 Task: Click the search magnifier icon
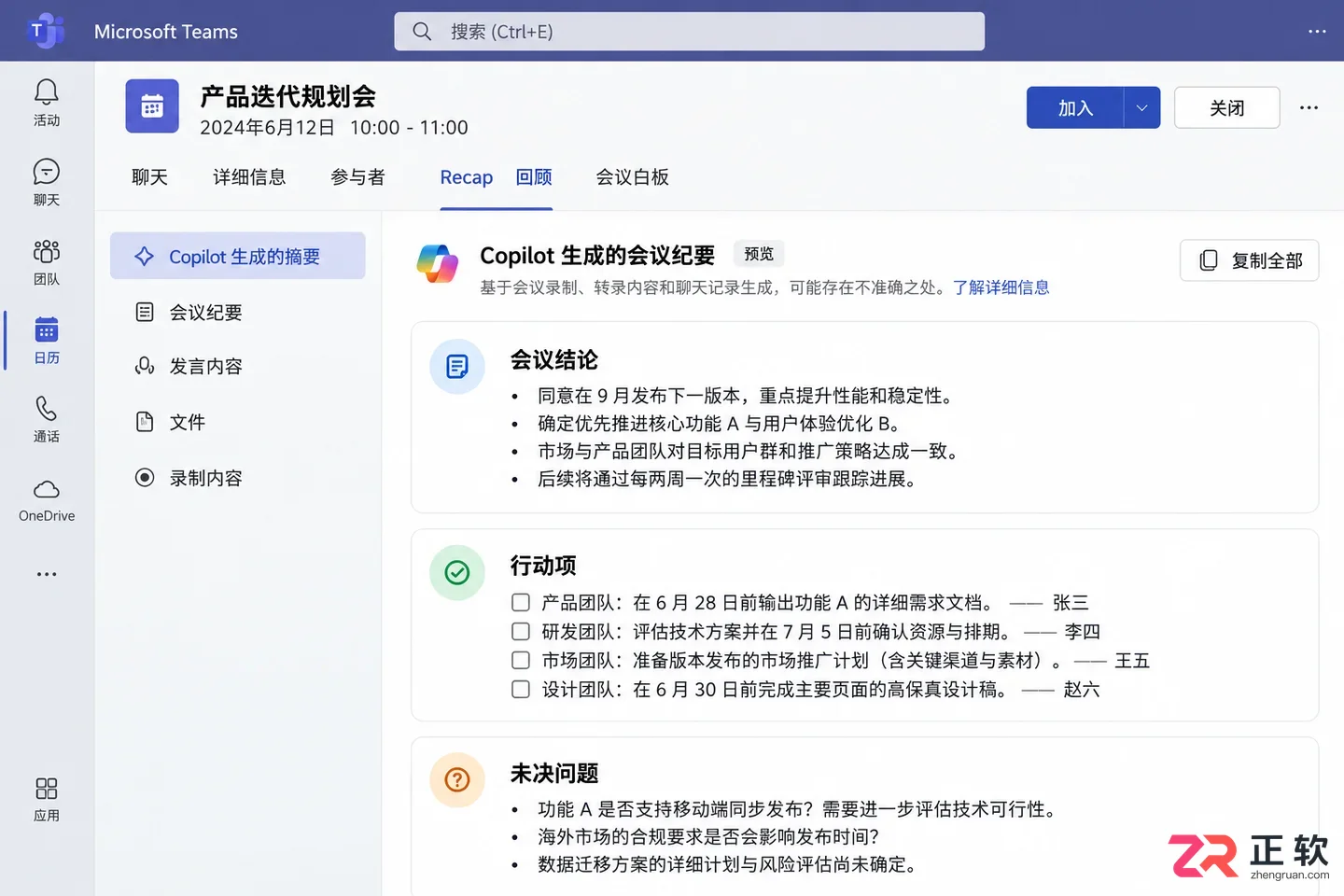[422, 32]
